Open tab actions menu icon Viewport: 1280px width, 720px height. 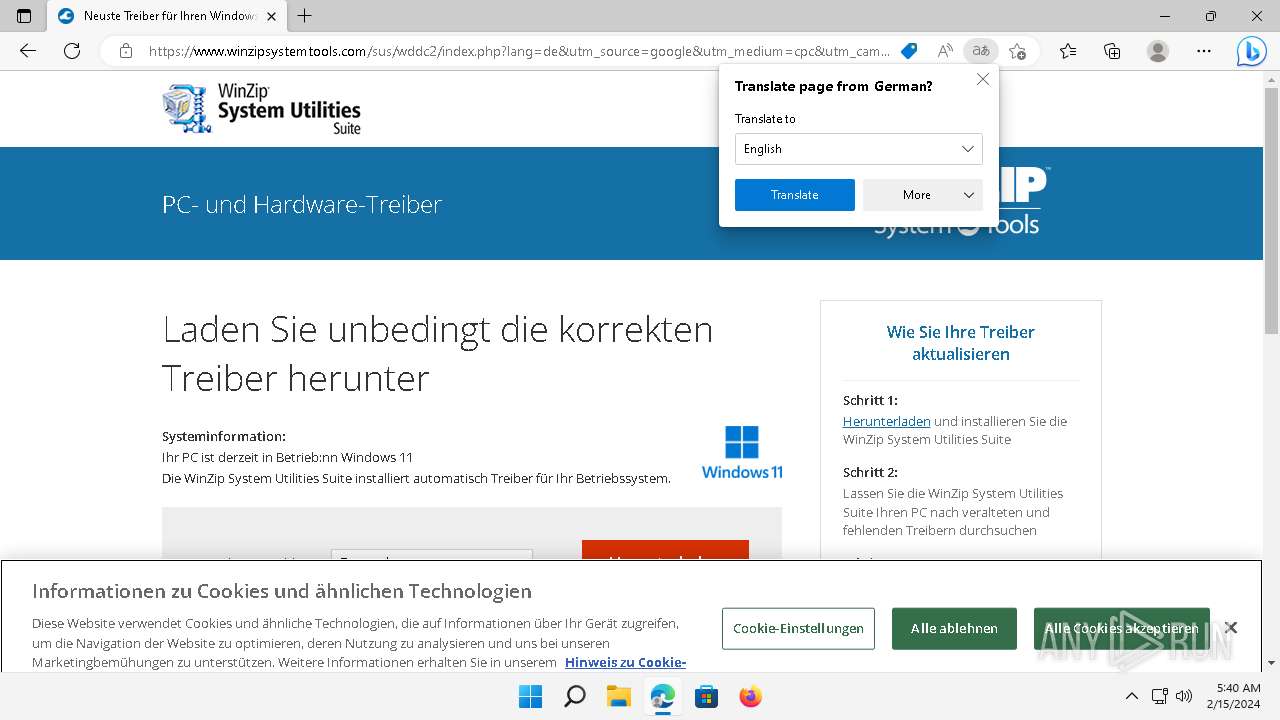pos(24,16)
